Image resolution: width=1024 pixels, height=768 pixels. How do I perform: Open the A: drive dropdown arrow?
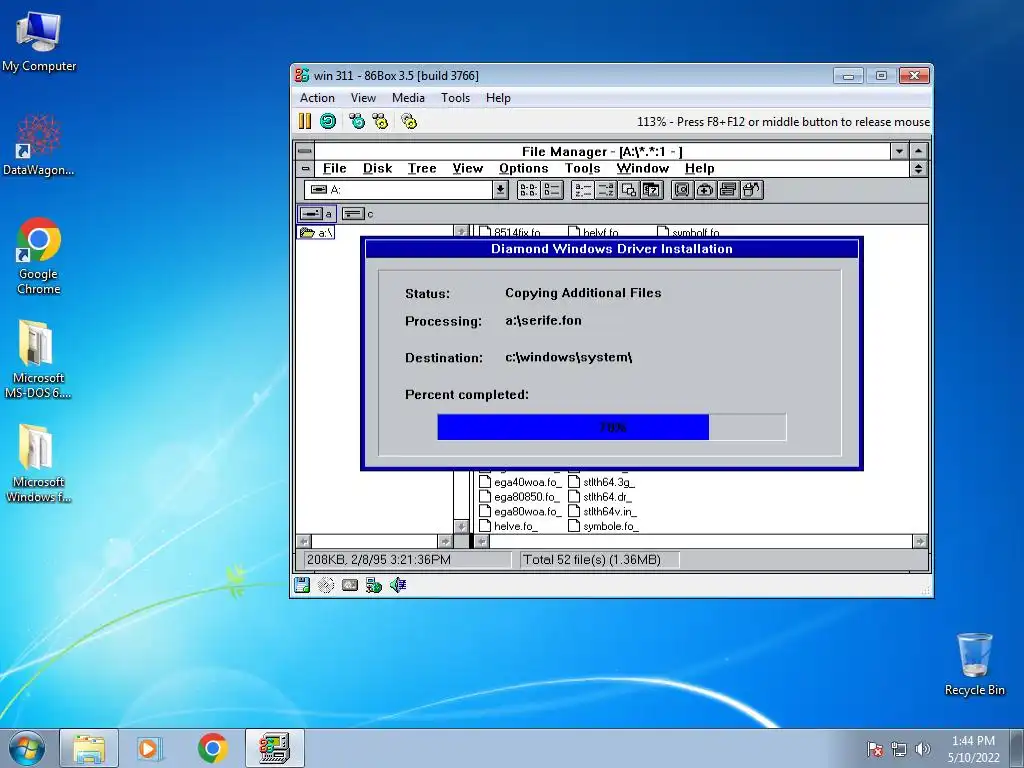(x=500, y=190)
